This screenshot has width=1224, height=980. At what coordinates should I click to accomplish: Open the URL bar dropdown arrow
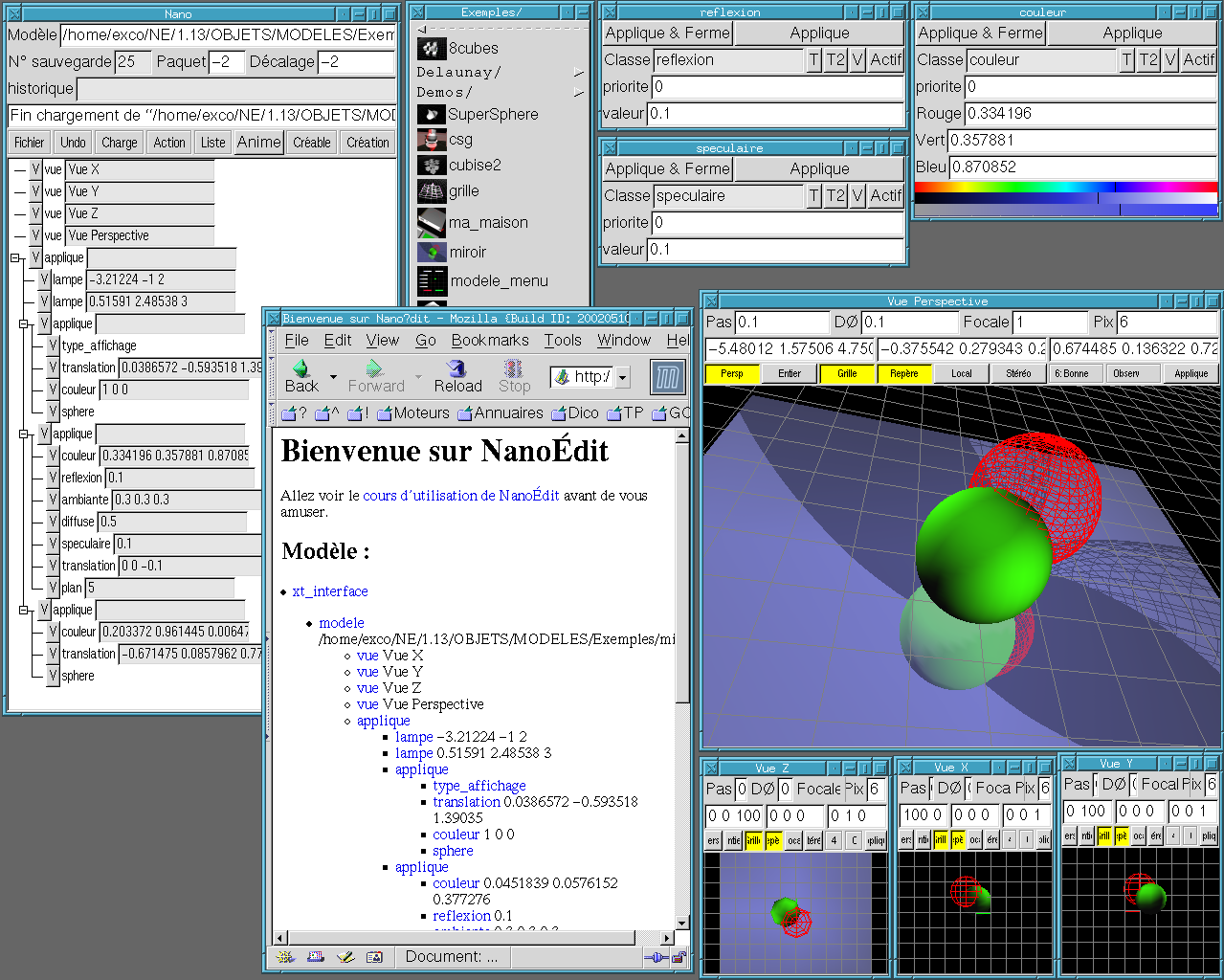[623, 377]
